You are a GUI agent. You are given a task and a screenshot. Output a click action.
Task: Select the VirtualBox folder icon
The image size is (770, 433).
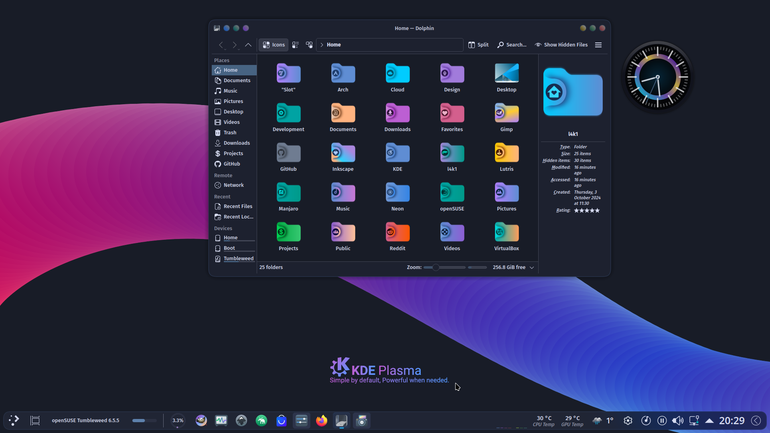click(506, 233)
